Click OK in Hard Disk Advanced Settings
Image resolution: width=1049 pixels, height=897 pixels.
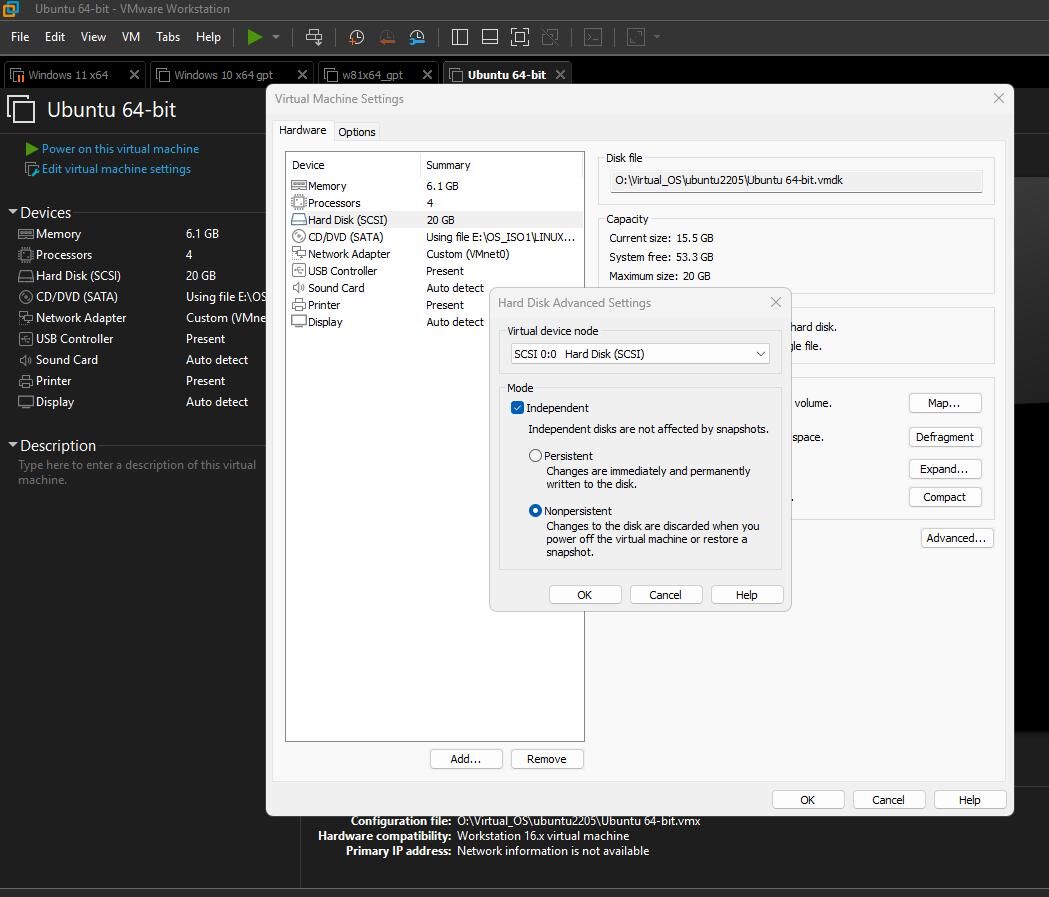(585, 595)
